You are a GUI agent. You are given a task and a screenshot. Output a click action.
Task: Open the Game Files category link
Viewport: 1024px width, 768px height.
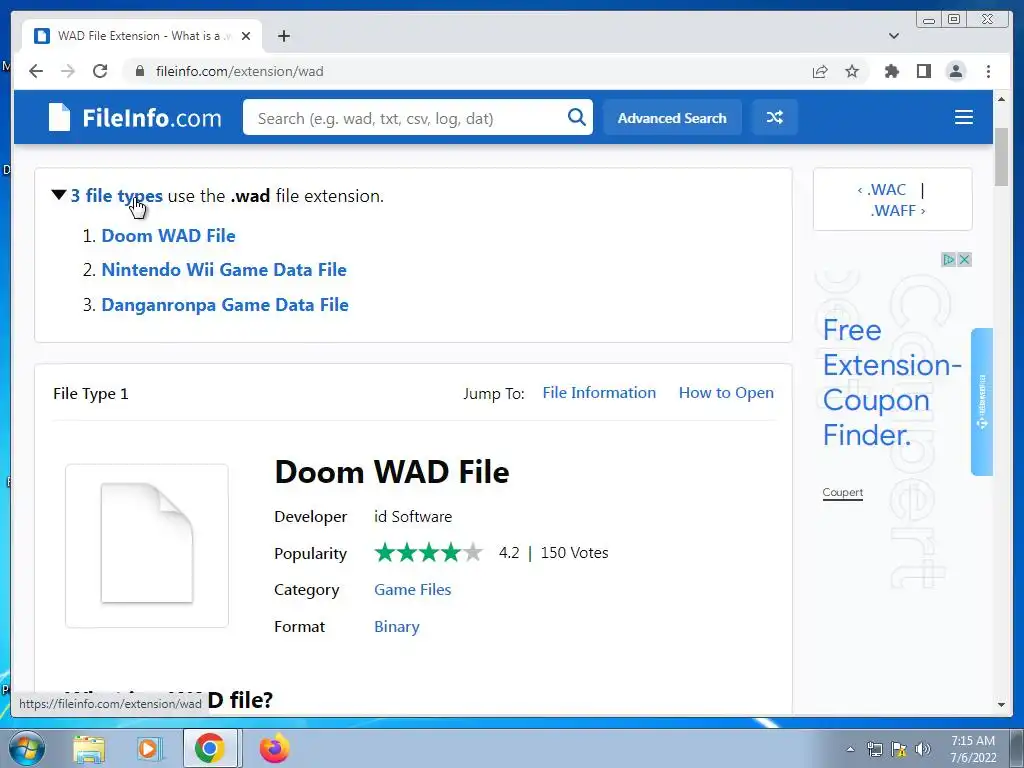coord(413,590)
